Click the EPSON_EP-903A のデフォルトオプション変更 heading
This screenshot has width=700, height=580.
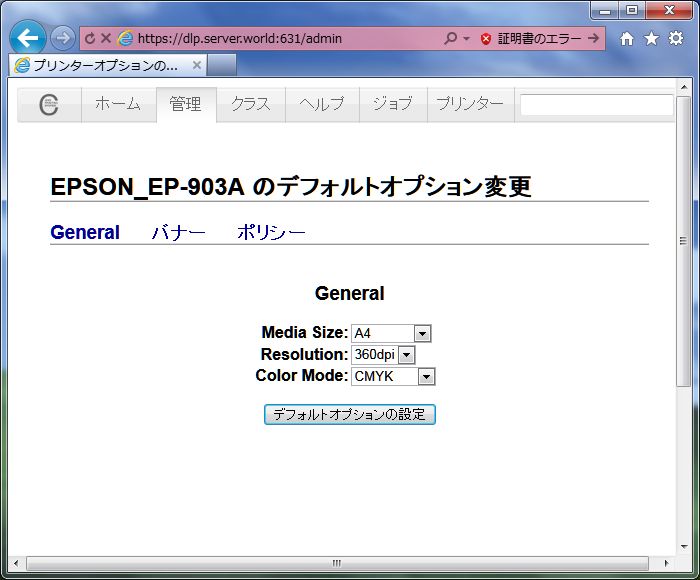pos(291,187)
